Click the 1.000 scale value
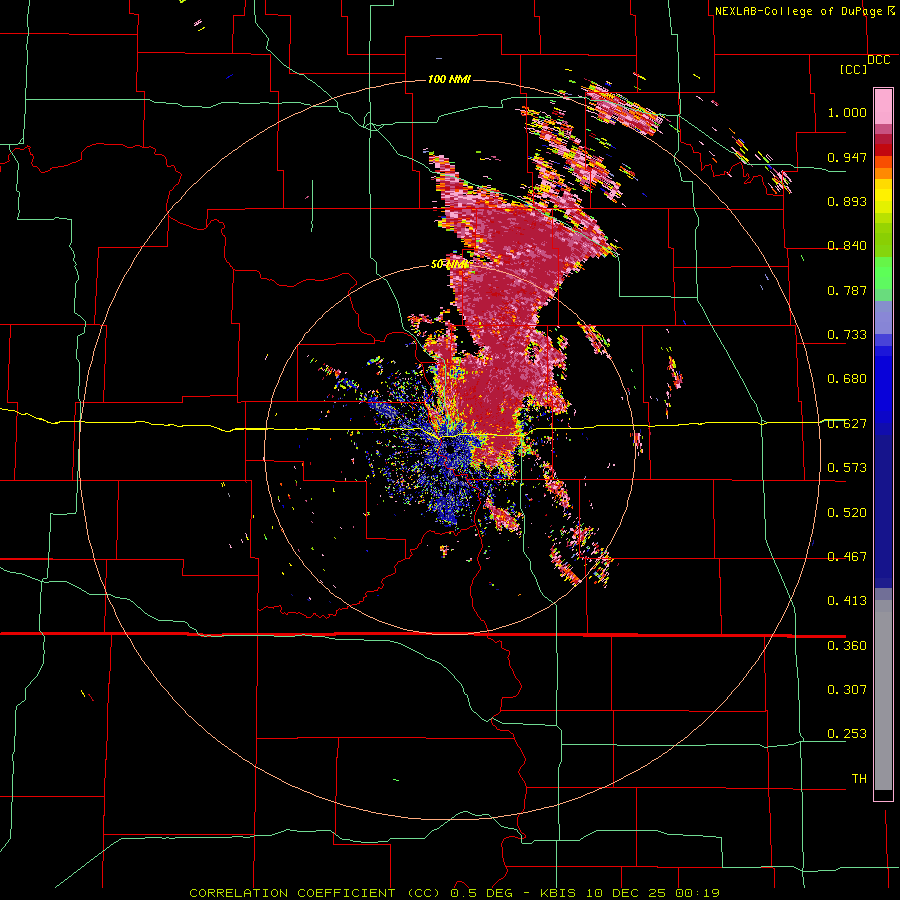The width and height of the screenshot is (900, 900). click(847, 112)
